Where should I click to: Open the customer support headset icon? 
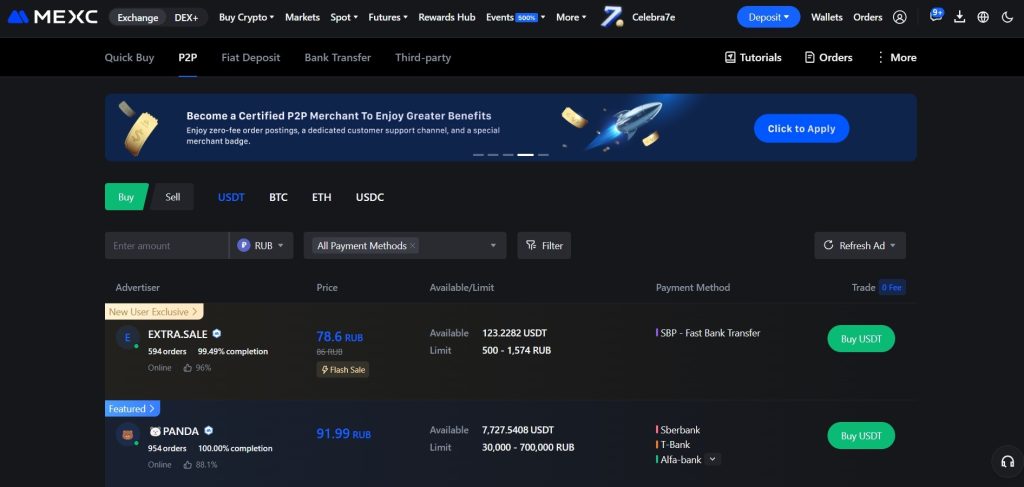tap(1008, 462)
